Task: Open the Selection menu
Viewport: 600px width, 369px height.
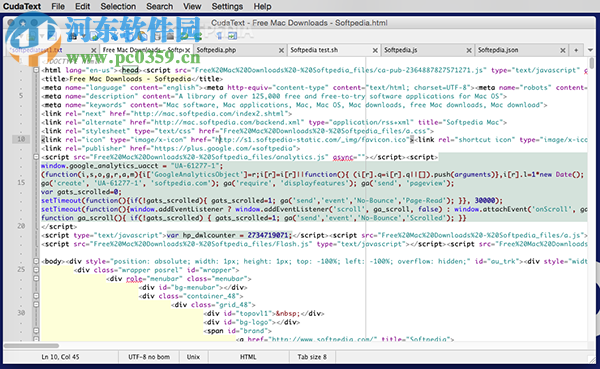Action: pos(118,6)
